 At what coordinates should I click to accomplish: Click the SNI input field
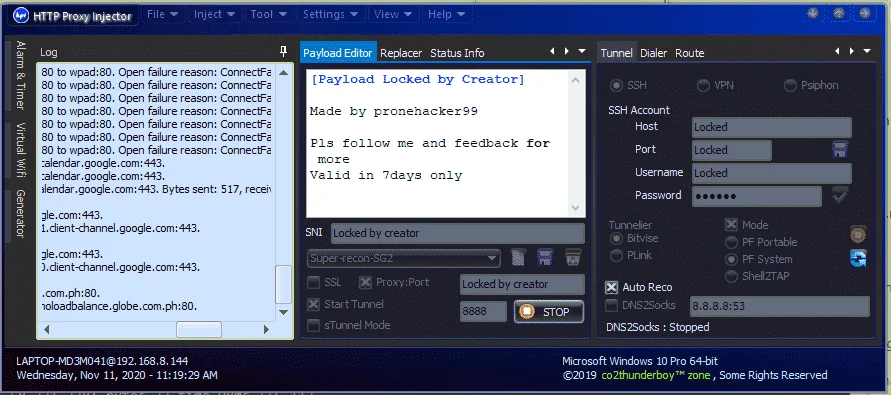(x=457, y=233)
